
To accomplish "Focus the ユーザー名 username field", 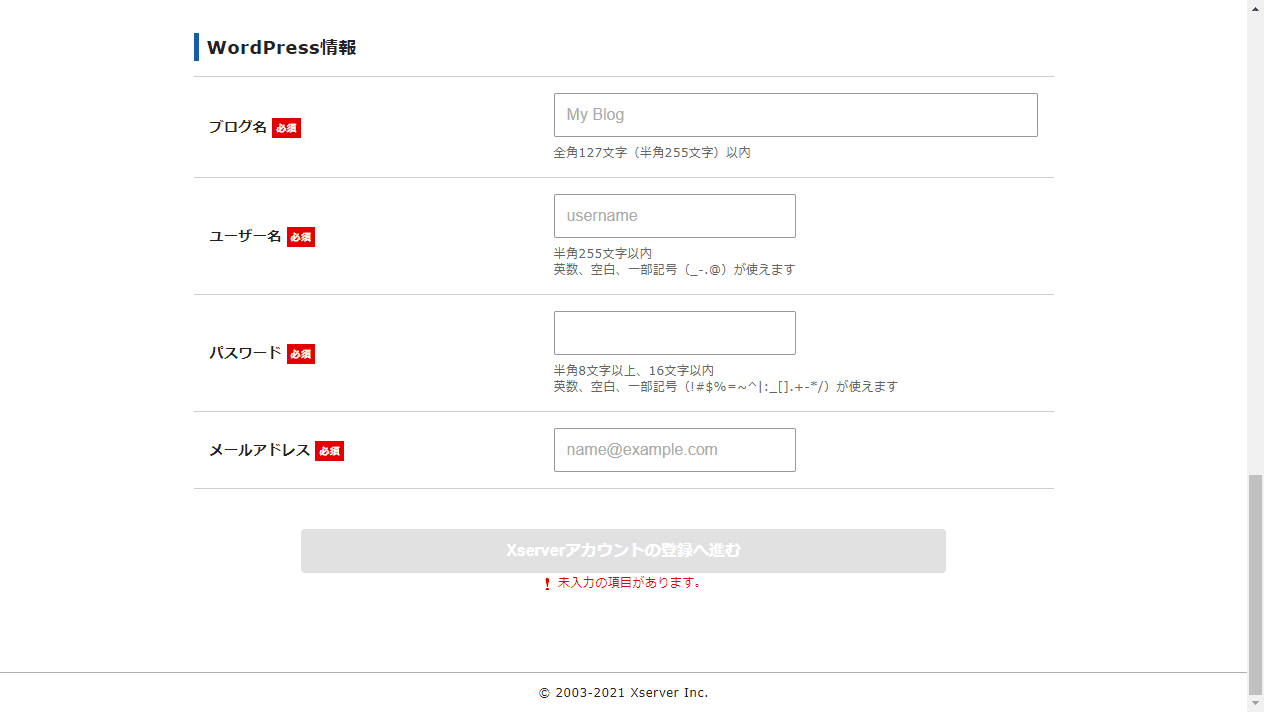I will (x=675, y=216).
